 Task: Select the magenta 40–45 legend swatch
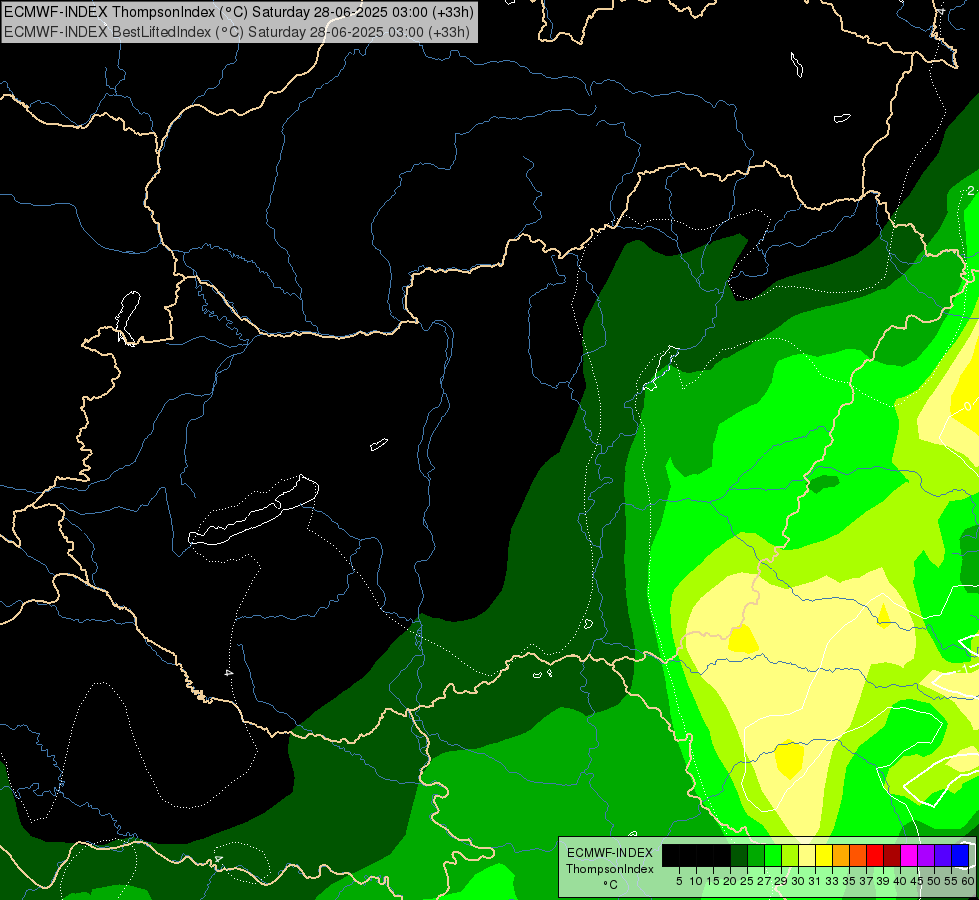point(909,856)
